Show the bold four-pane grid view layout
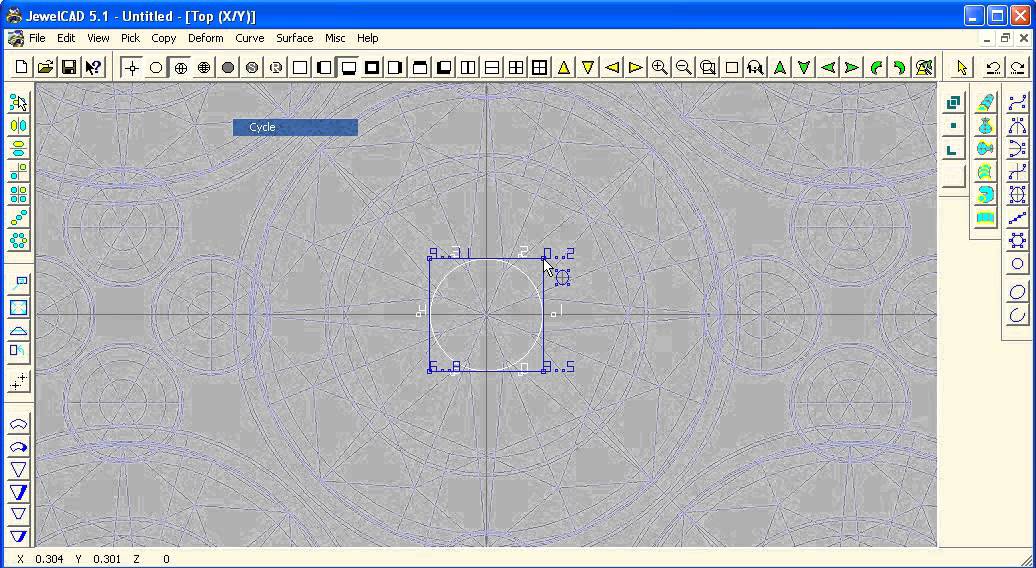This screenshot has height=568, width=1036. pyautogui.click(x=540, y=67)
